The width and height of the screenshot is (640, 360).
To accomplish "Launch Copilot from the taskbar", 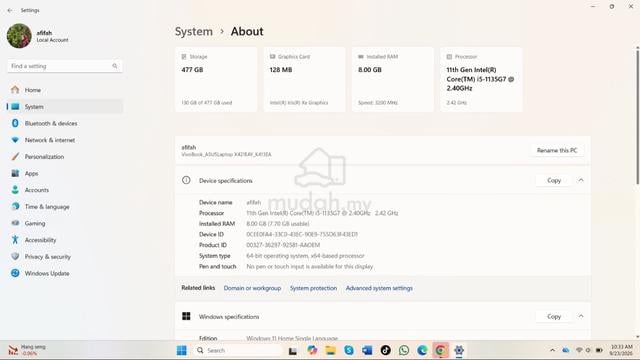I will pyautogui.click(x=312, y=350).
